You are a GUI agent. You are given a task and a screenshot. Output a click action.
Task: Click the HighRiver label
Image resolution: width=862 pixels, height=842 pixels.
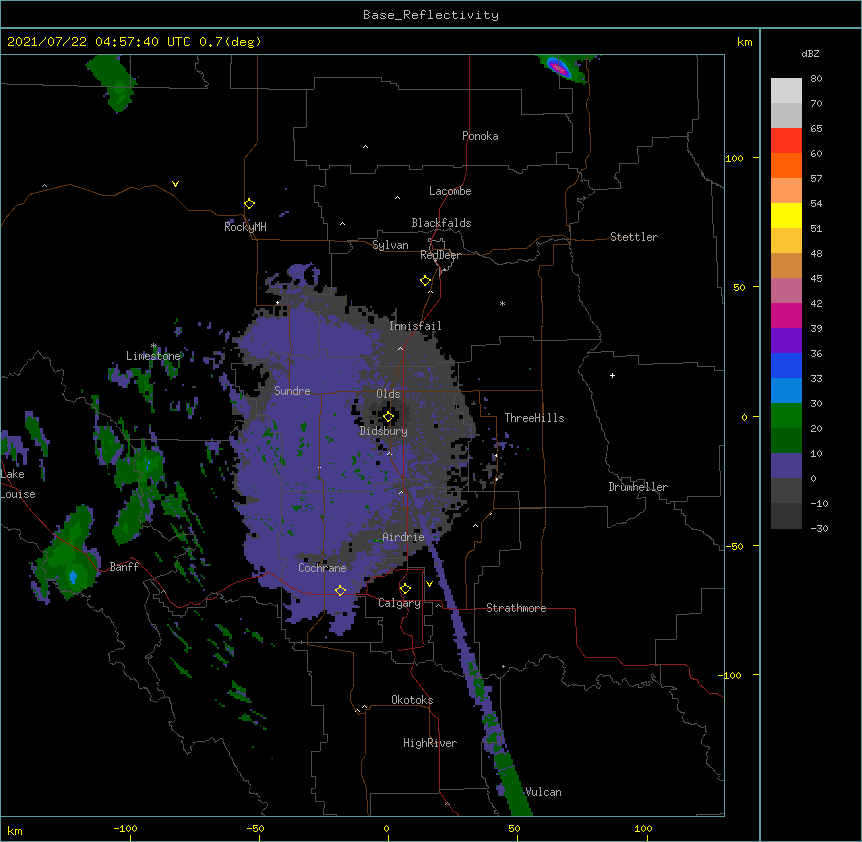click(x=430, y=743)
